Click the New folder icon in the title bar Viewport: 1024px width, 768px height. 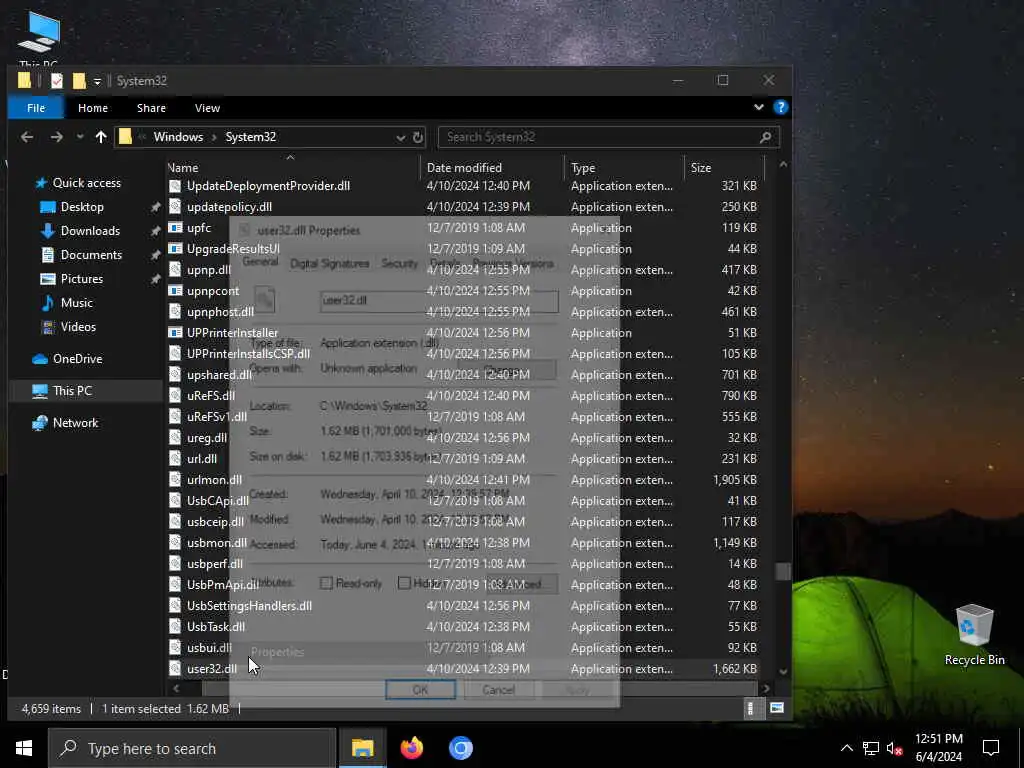79,80
